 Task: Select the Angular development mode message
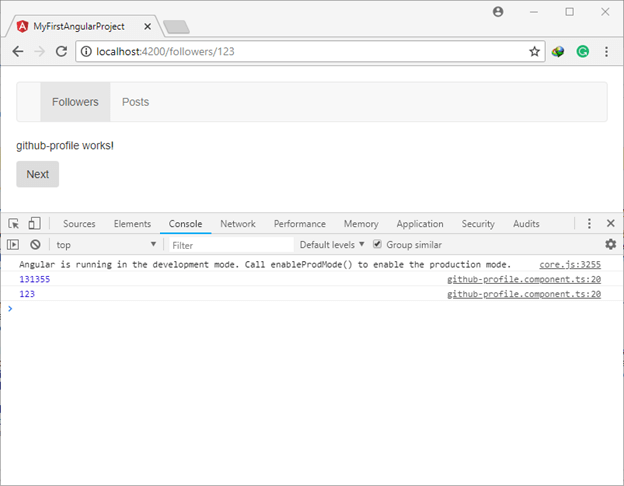pyautogui.click(x=265, y=265)
